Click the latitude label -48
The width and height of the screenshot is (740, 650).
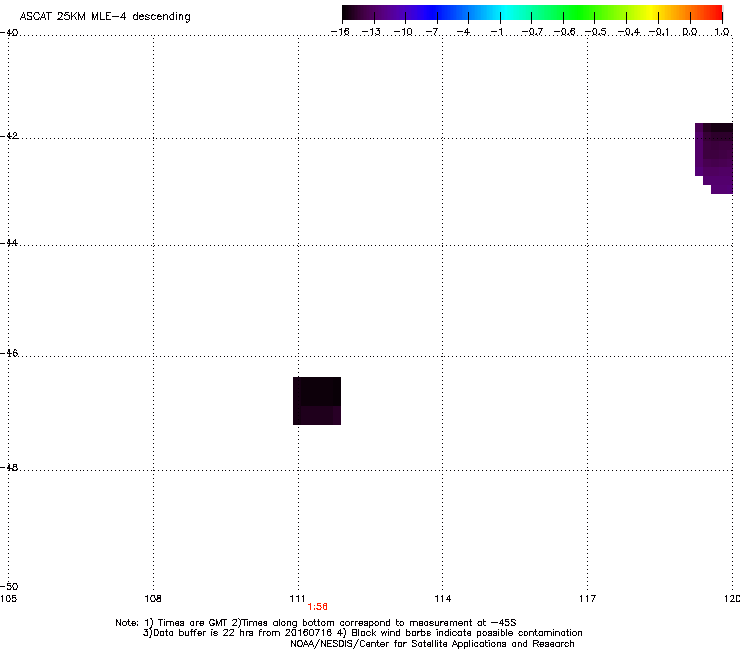pos(9,467)
